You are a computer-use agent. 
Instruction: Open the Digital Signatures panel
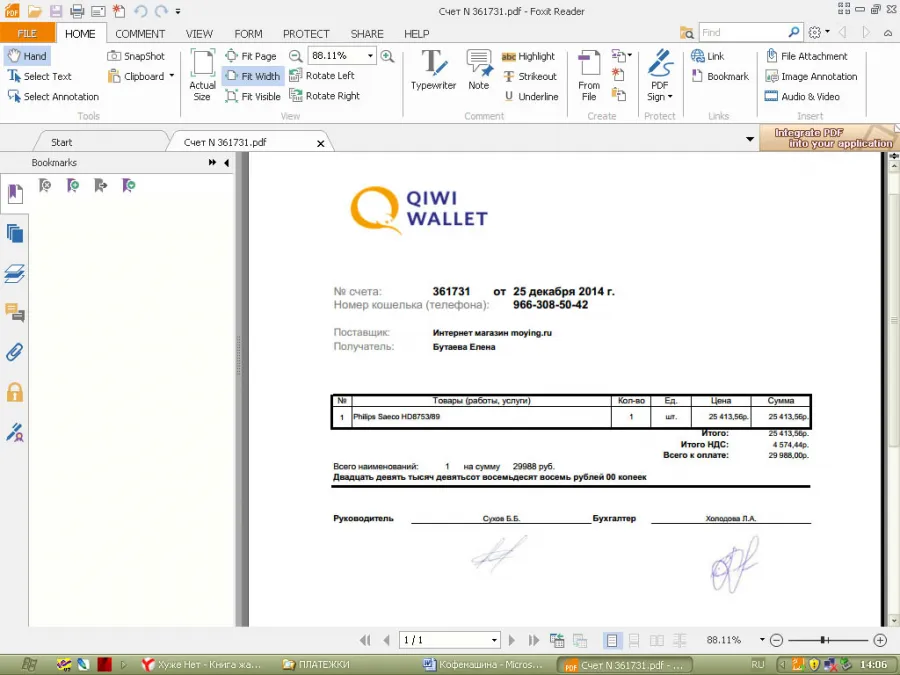pos(14,432)
